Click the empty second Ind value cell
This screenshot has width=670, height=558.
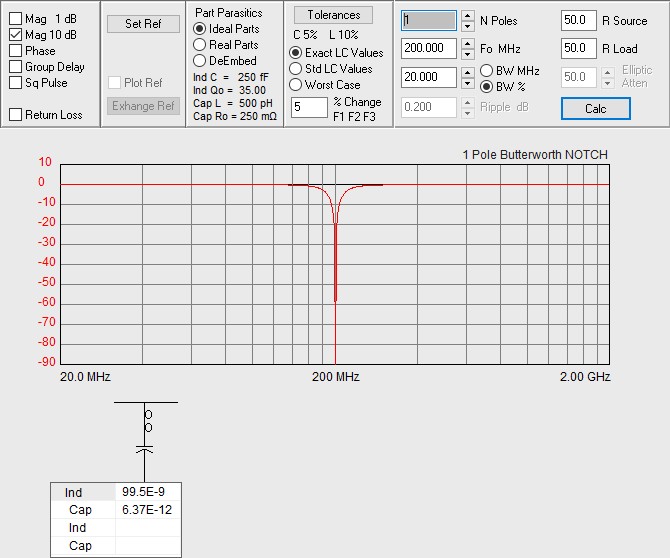[x=148, y=528]
